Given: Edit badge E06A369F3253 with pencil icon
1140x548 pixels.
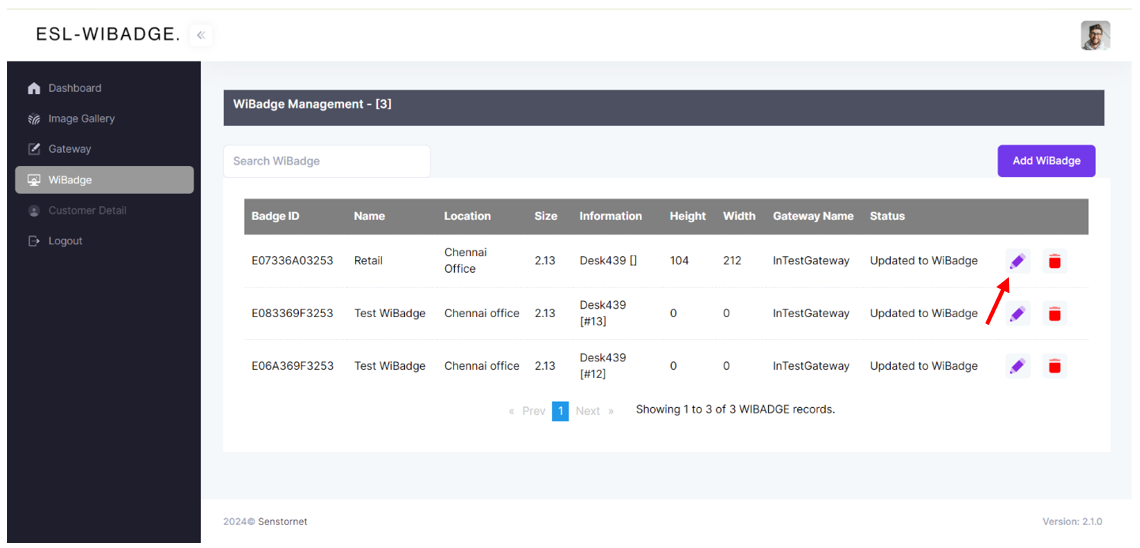Looking at the screenshot, I should [1017, 366].
